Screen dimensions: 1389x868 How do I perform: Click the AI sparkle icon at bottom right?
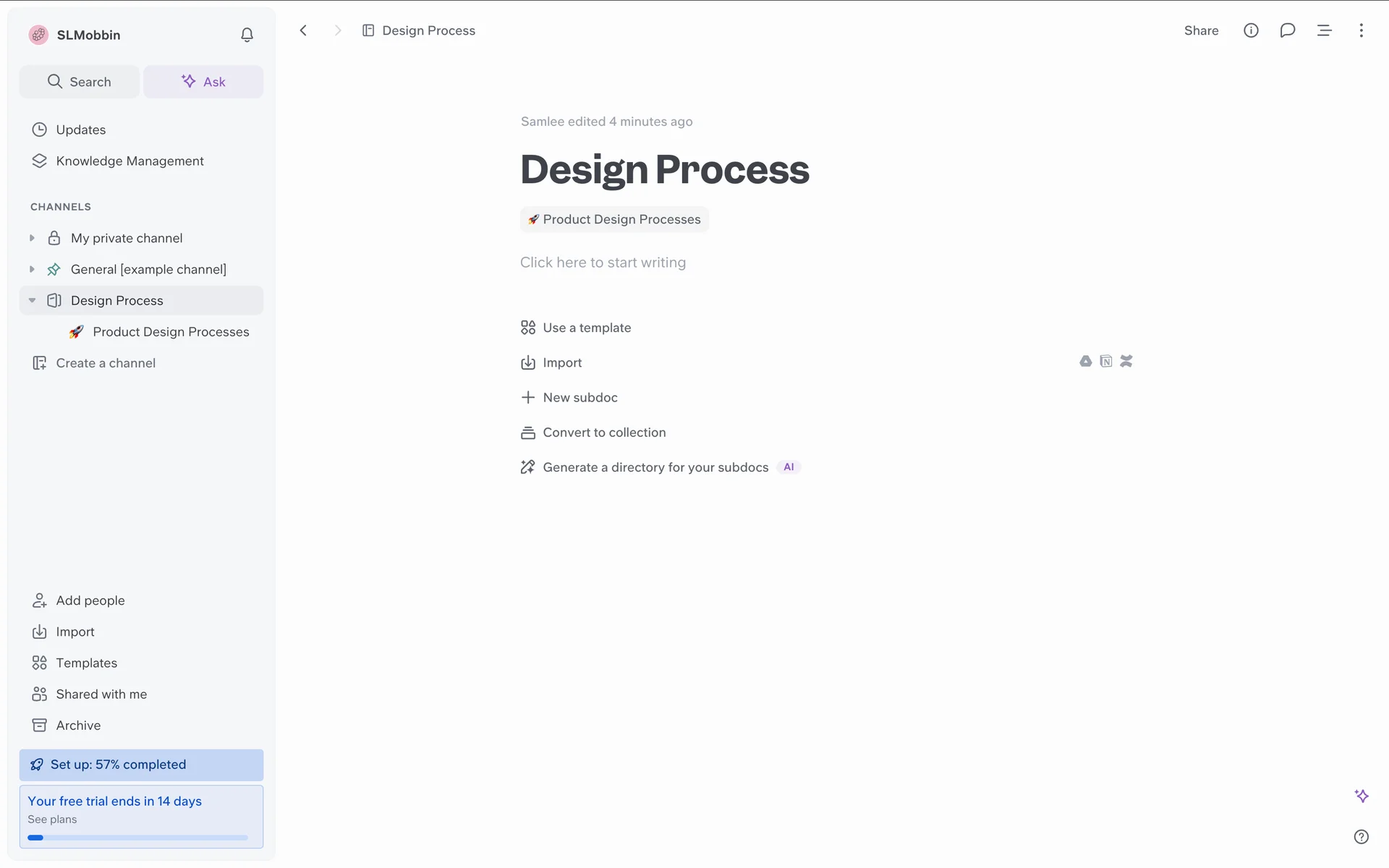click(1361, 796)
